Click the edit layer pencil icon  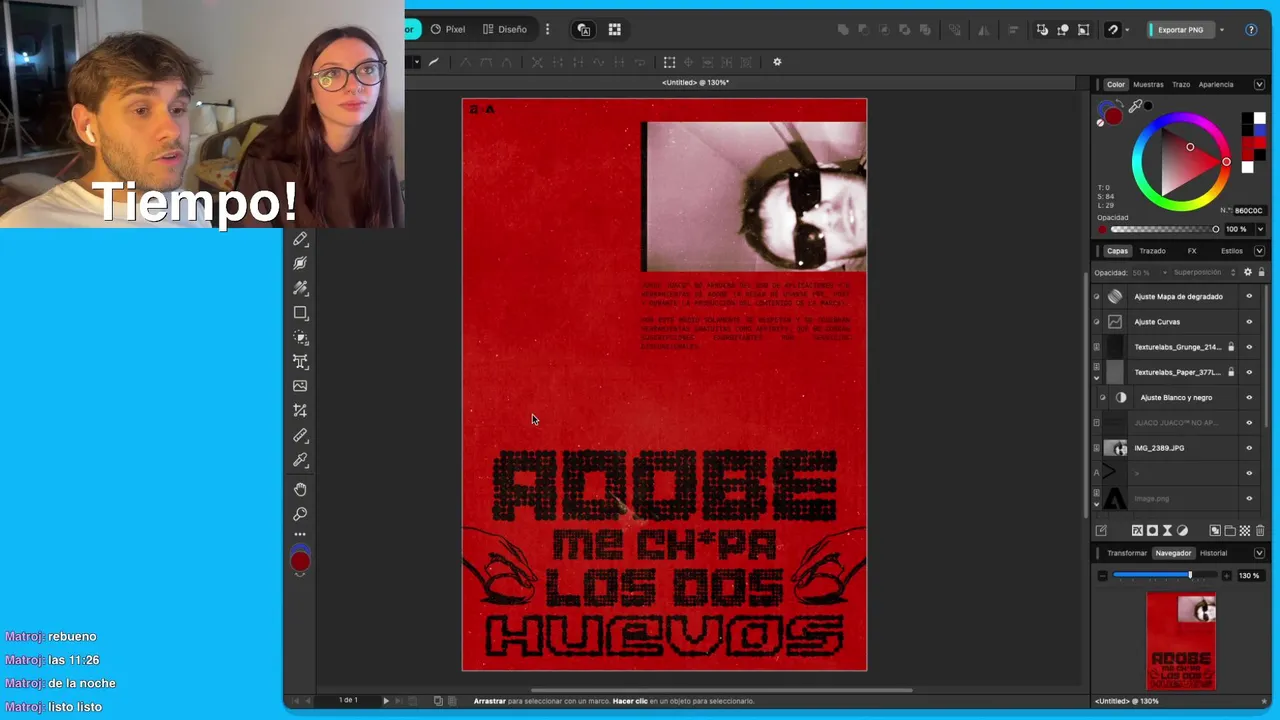click(x=1101, y=531)
